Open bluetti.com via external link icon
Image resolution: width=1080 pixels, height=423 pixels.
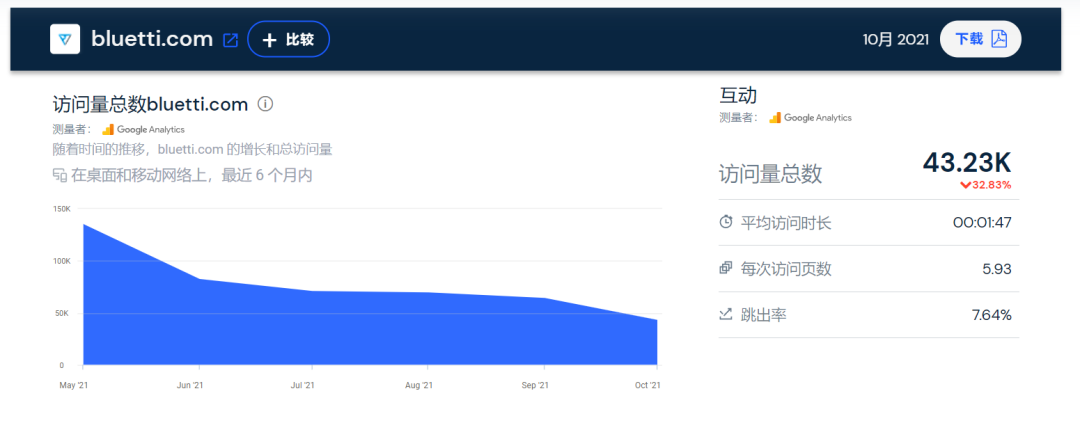pyautogui.click(x=231, y=41)
